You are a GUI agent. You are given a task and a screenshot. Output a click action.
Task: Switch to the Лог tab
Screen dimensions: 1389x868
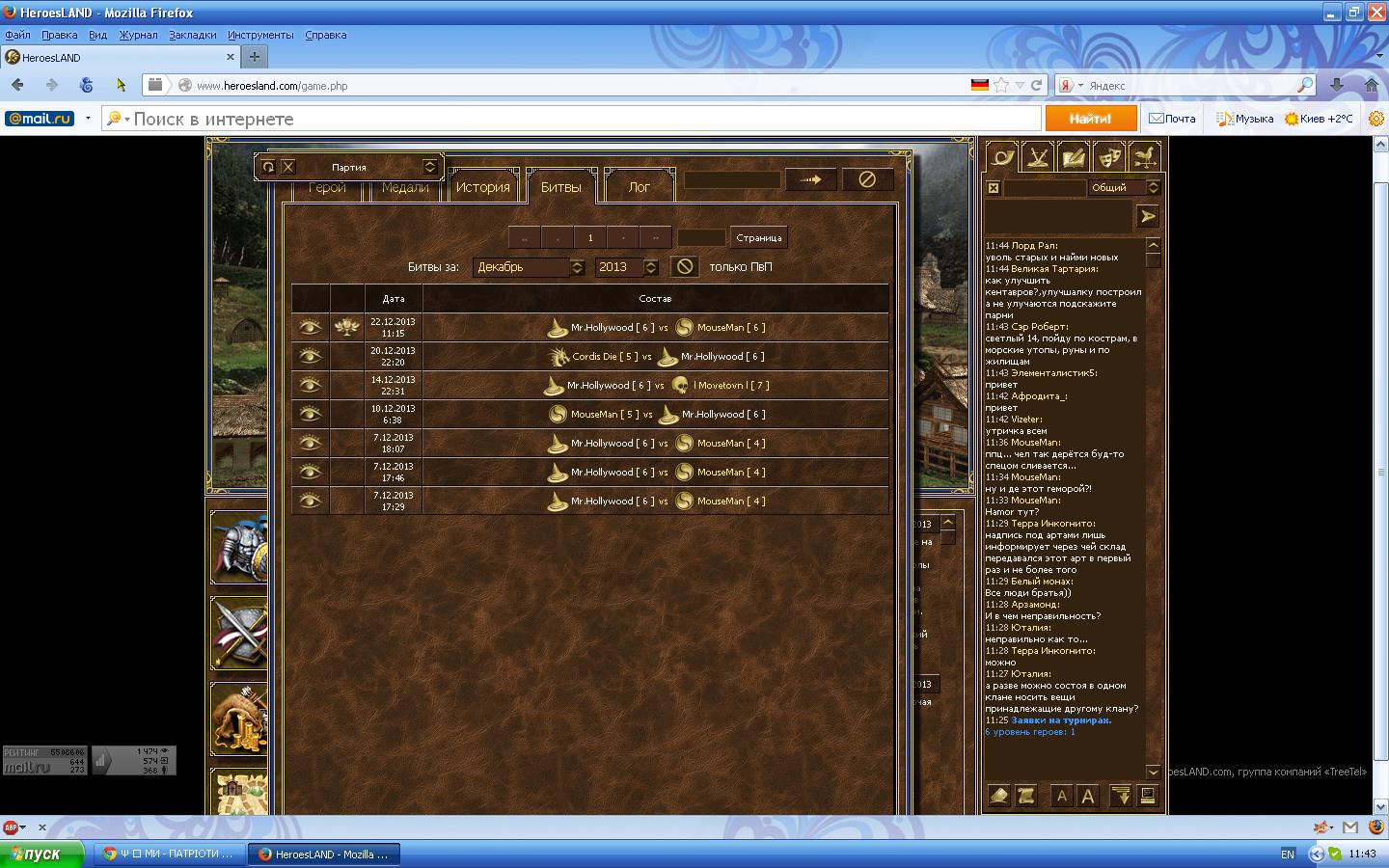(x=639, y=187)
